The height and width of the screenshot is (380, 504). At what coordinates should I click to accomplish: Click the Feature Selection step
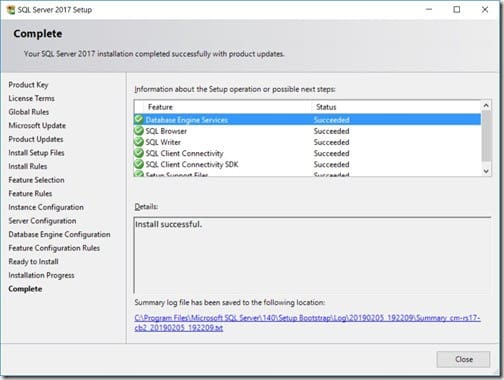point(36,180)
